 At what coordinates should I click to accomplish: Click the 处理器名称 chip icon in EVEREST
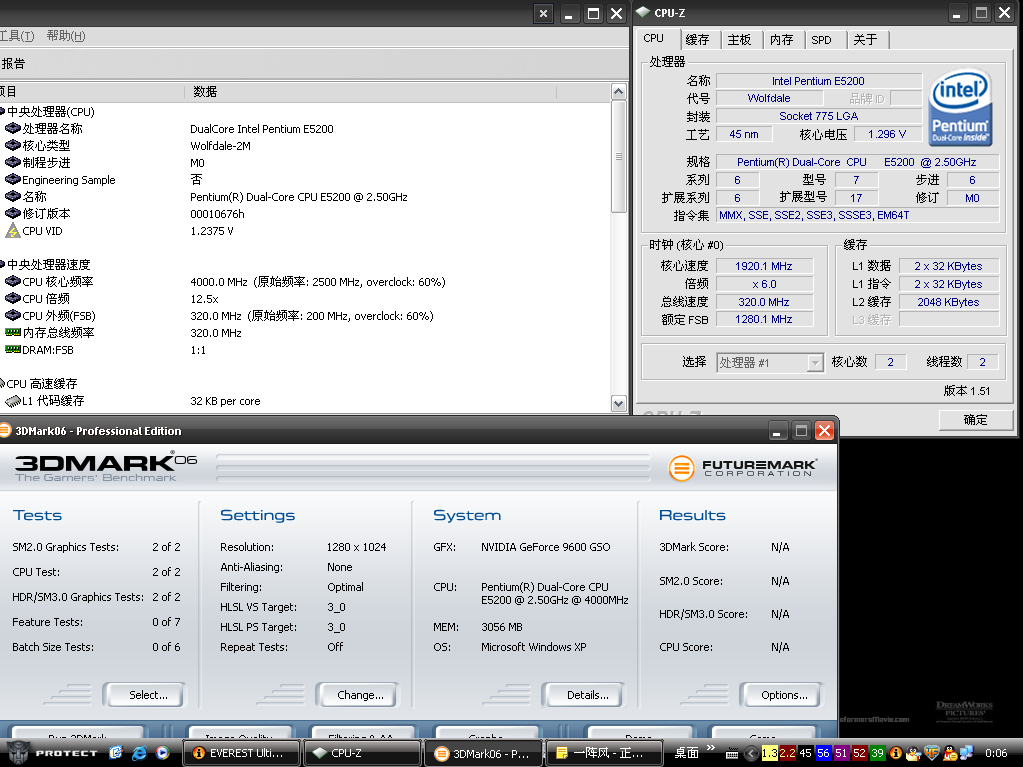click(x=12, y=128)
